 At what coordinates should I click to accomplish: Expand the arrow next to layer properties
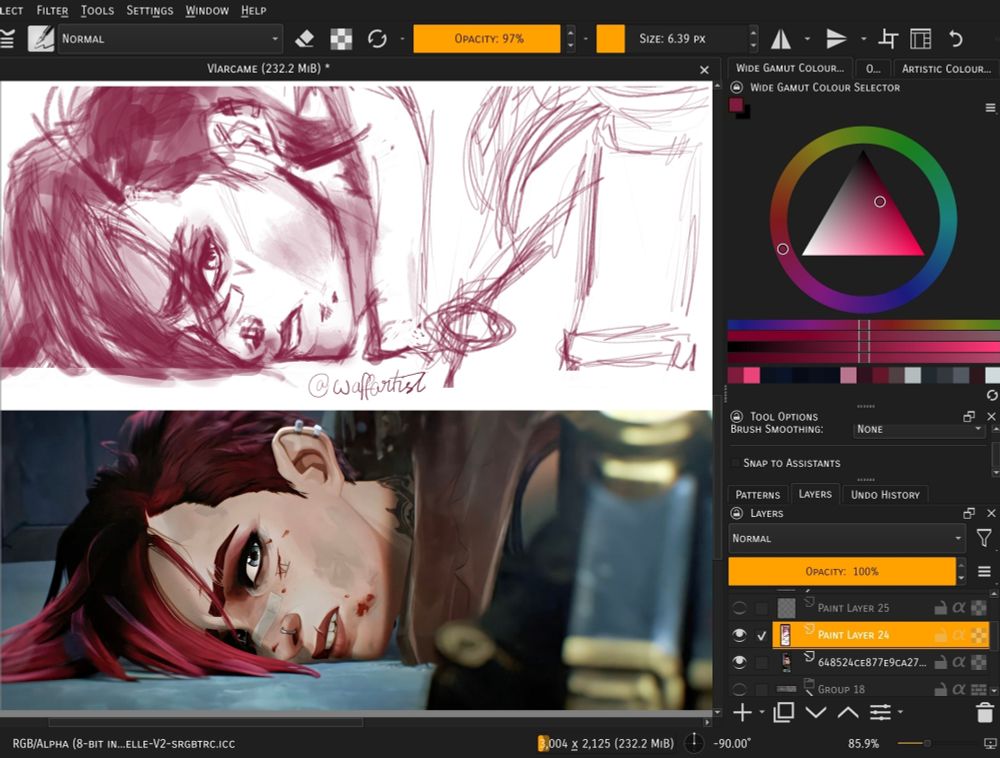[x=900, y=712]
